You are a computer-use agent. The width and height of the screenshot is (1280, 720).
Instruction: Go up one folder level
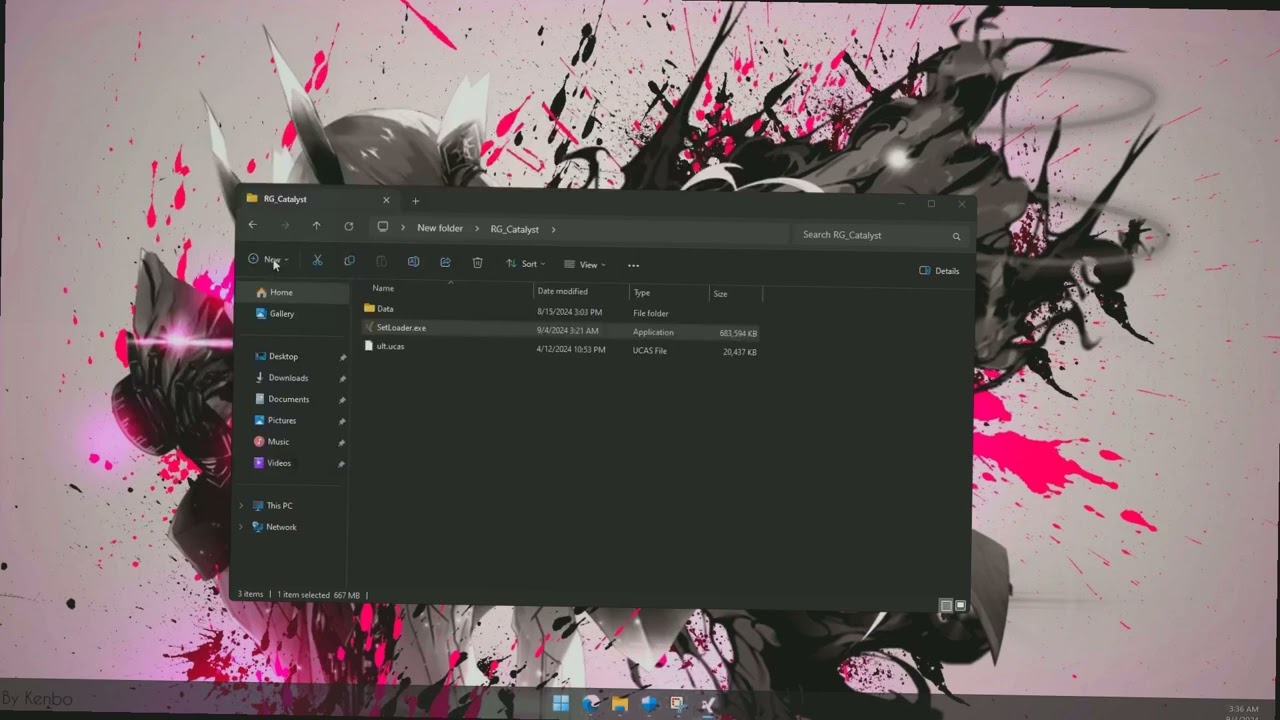tap(316, 226)
